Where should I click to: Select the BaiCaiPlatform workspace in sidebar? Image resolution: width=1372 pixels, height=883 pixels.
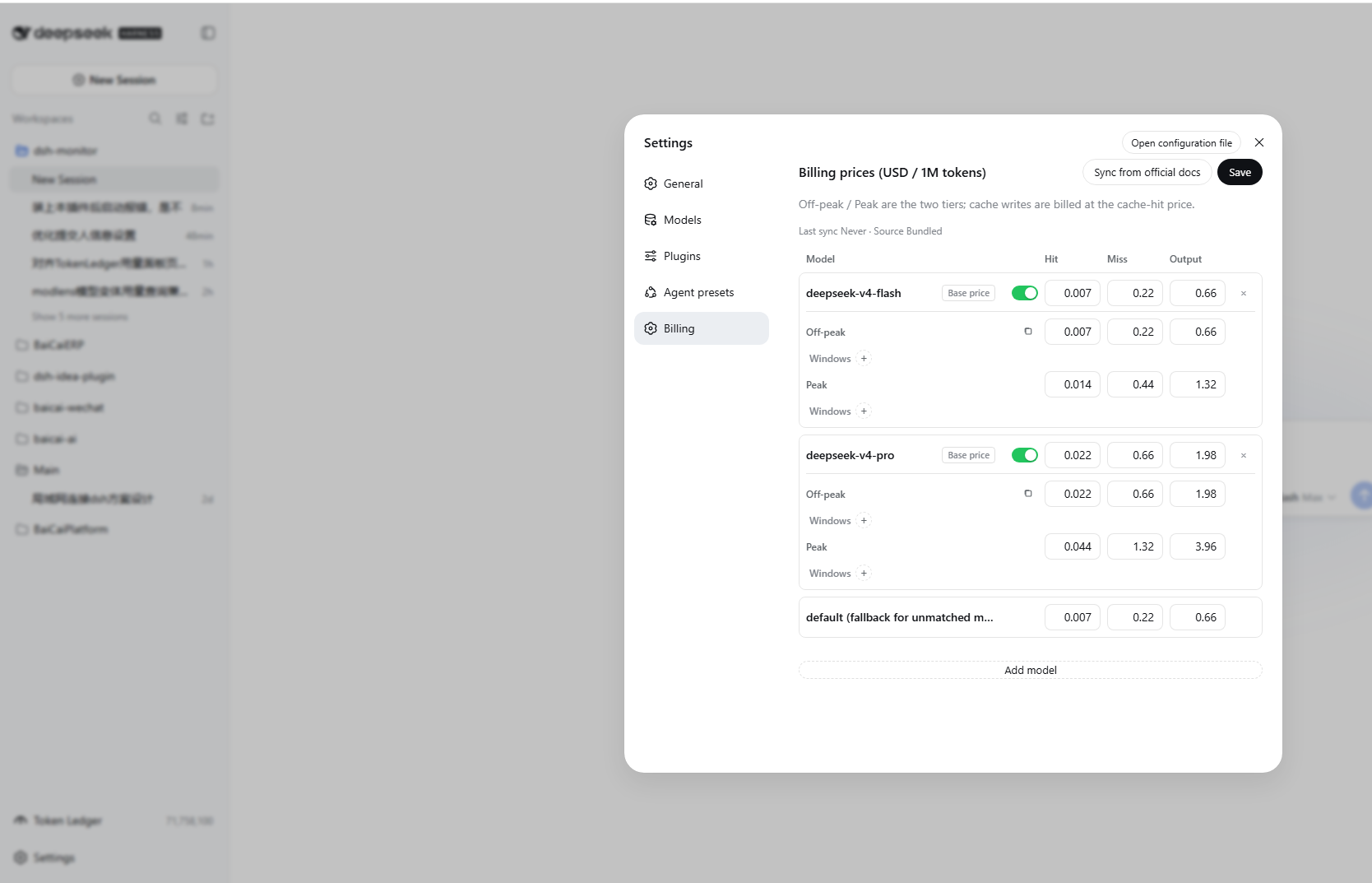coord(114,529)
